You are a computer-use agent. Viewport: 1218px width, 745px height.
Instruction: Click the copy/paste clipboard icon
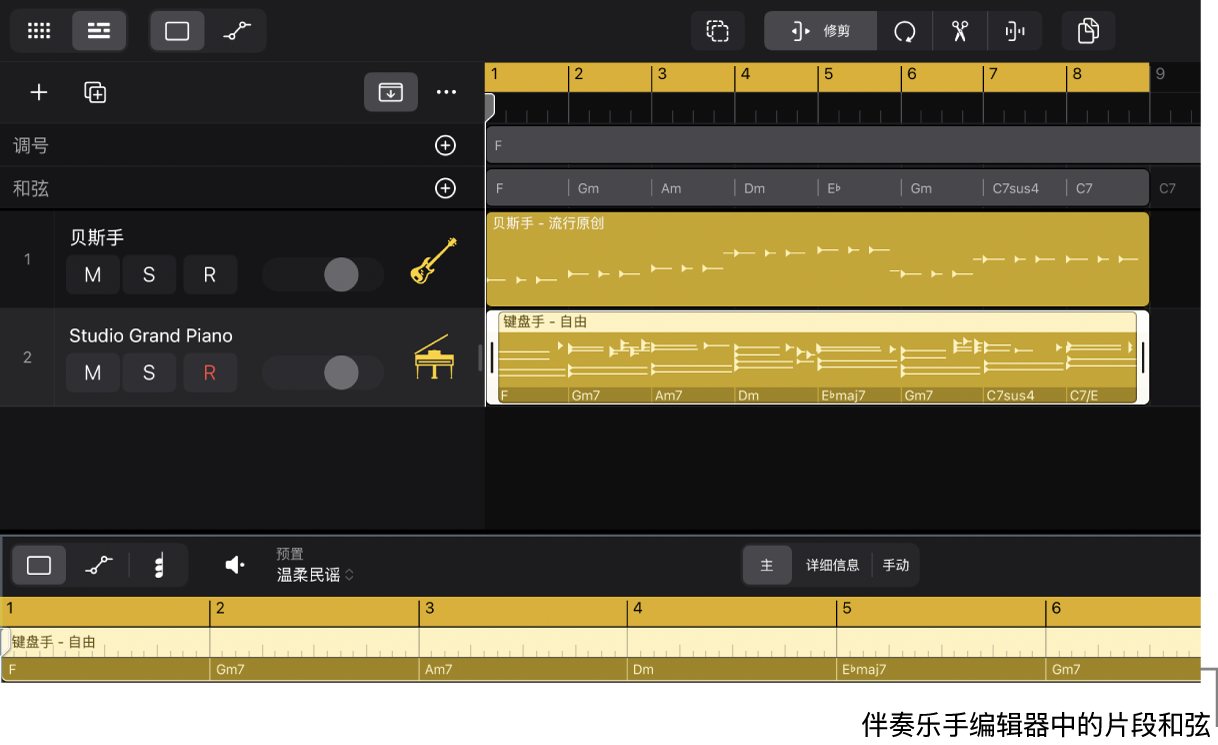(x=1088, y=31)
